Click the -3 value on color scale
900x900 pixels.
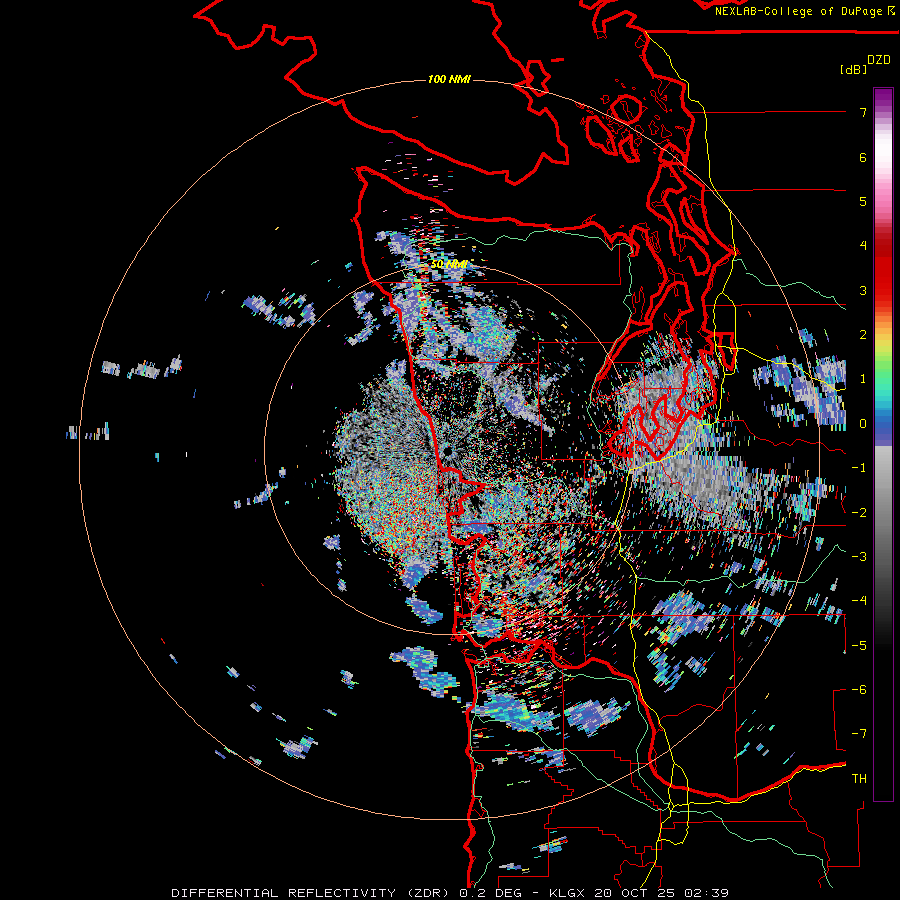pos(859,556)
